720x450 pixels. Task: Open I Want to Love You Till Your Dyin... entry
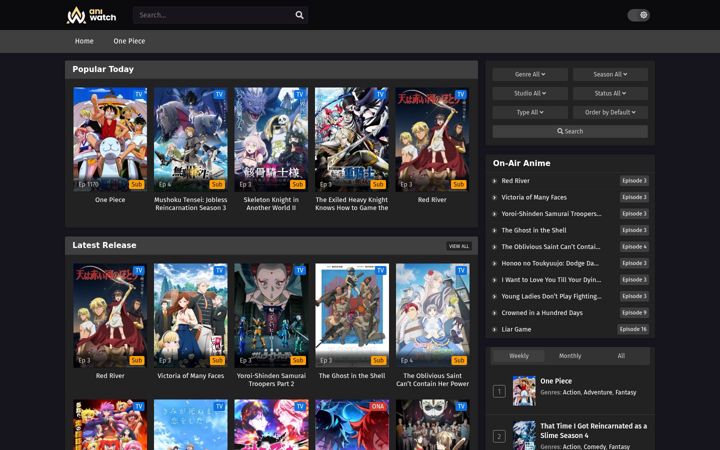tap(551, 280)
